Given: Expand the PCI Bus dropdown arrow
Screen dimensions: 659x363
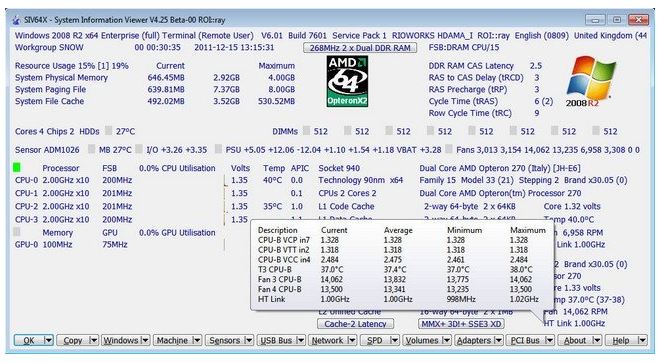Looking at the screenshot, I should point(549,340).
